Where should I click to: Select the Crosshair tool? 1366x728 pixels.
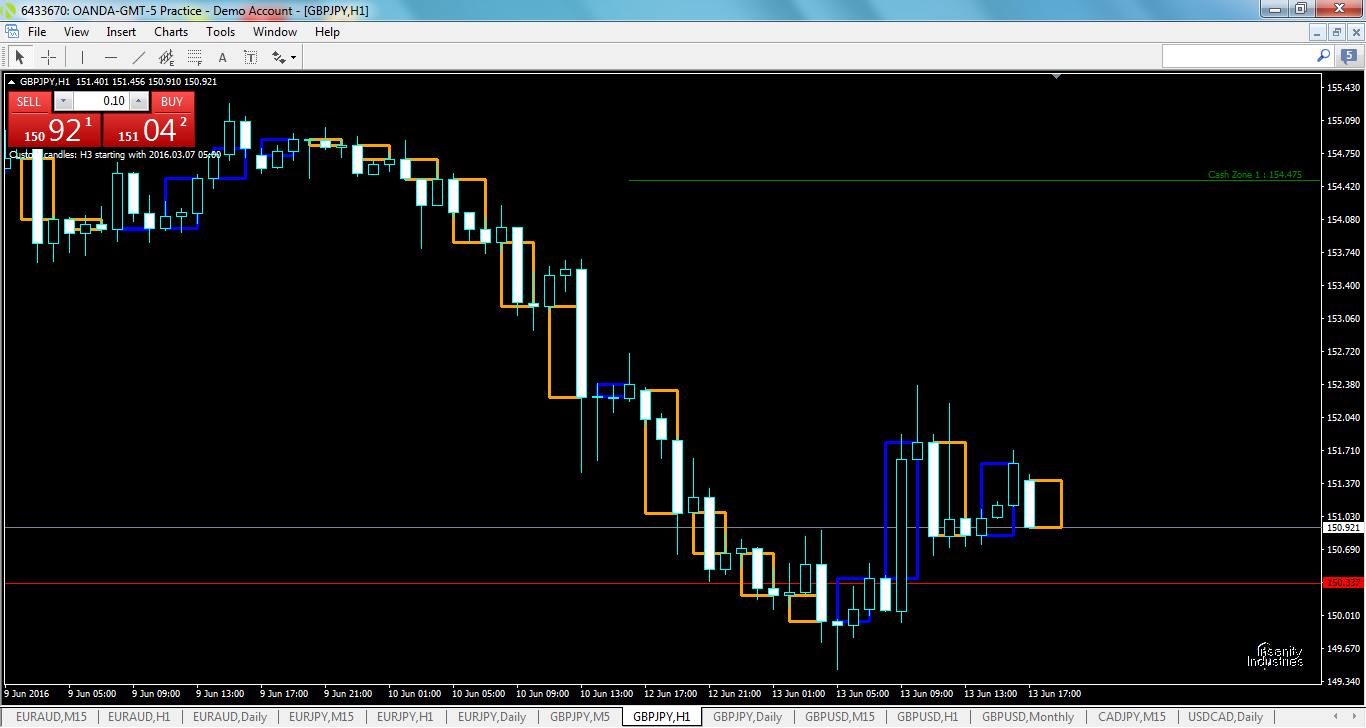click(x=49, y=56)
